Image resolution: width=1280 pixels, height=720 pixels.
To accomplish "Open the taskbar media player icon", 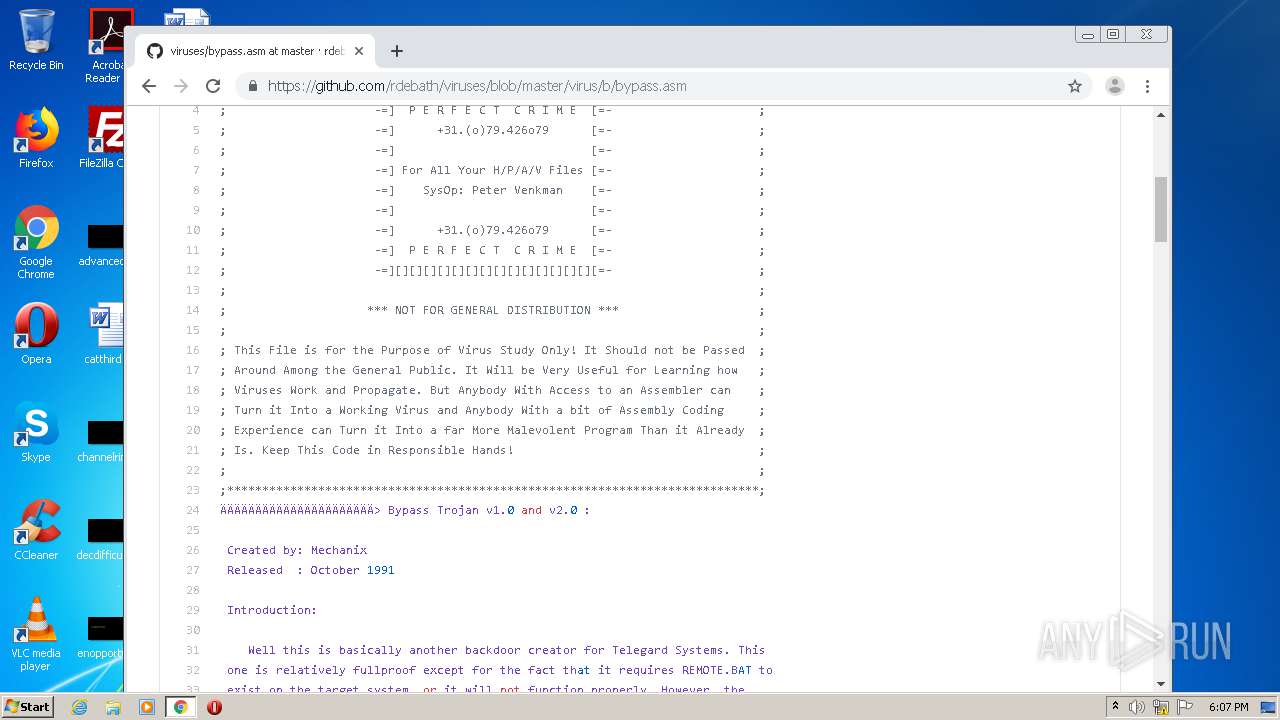I will pos(146,707).
